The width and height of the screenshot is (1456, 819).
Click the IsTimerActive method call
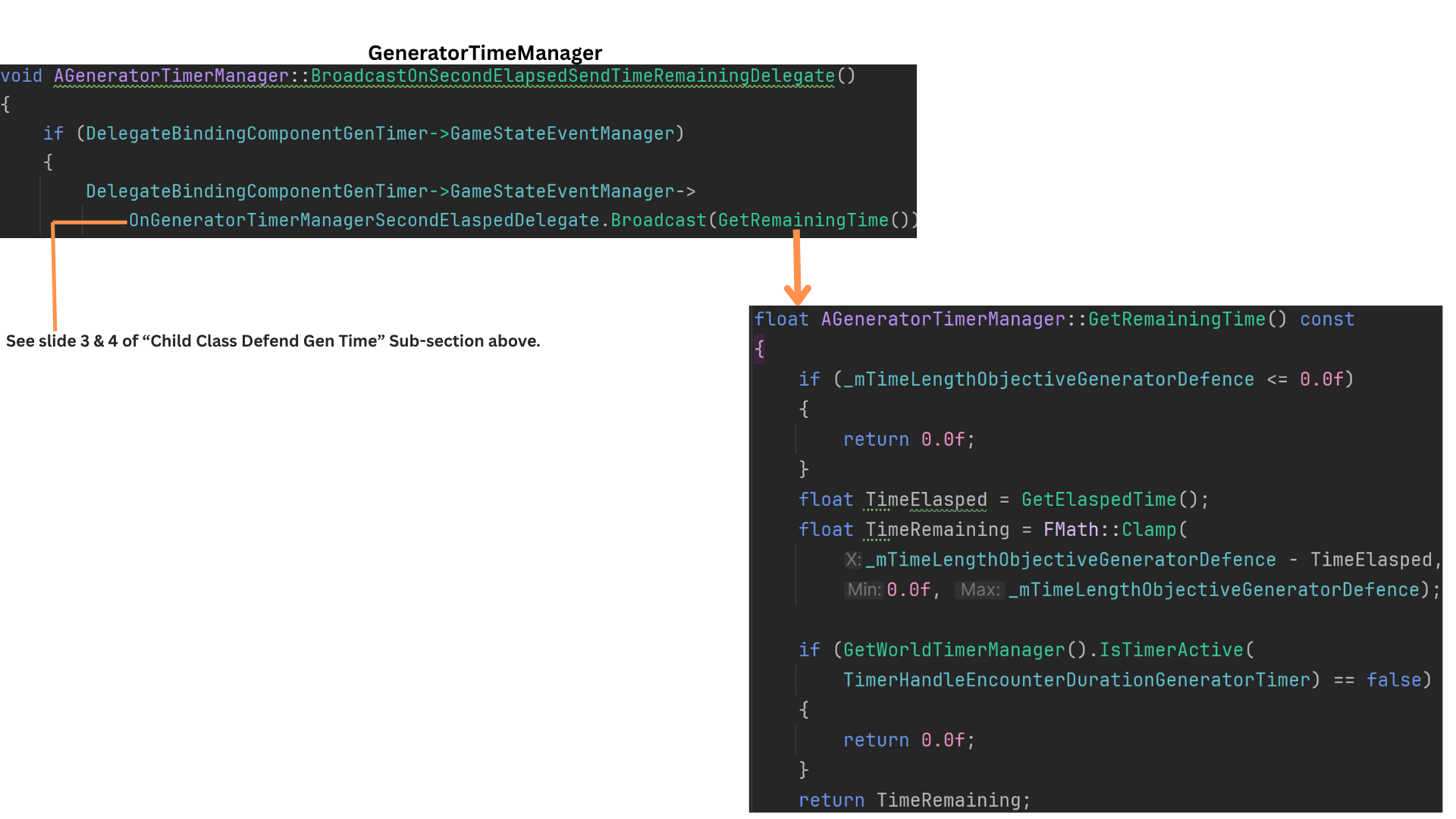1171,650
